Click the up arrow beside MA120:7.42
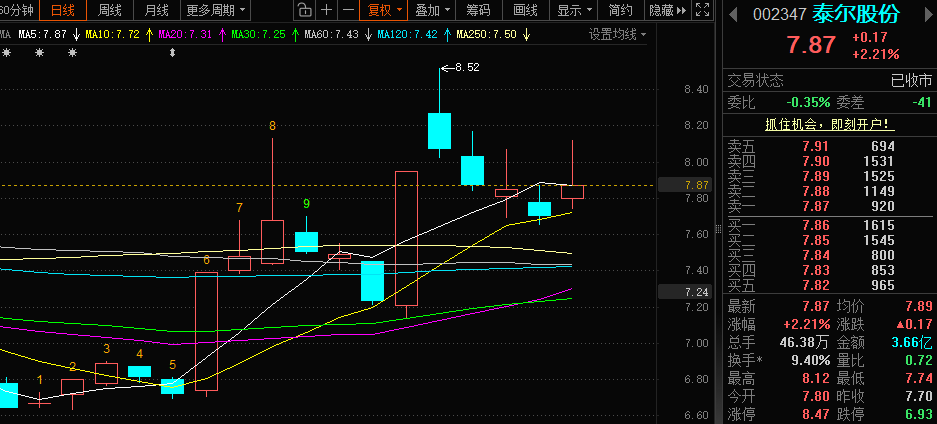This screenshot has width=937, height=424. tap(447, 35)
